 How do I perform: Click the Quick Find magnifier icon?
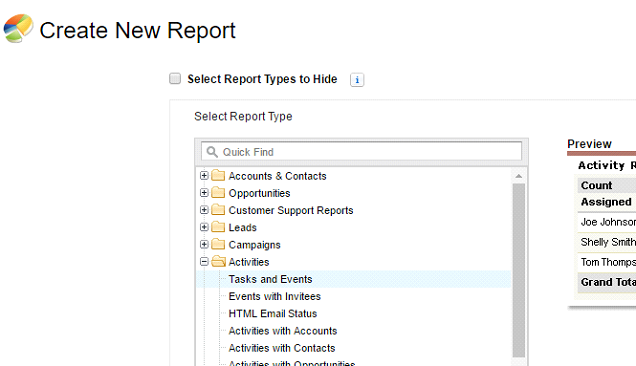click(212, 152)
